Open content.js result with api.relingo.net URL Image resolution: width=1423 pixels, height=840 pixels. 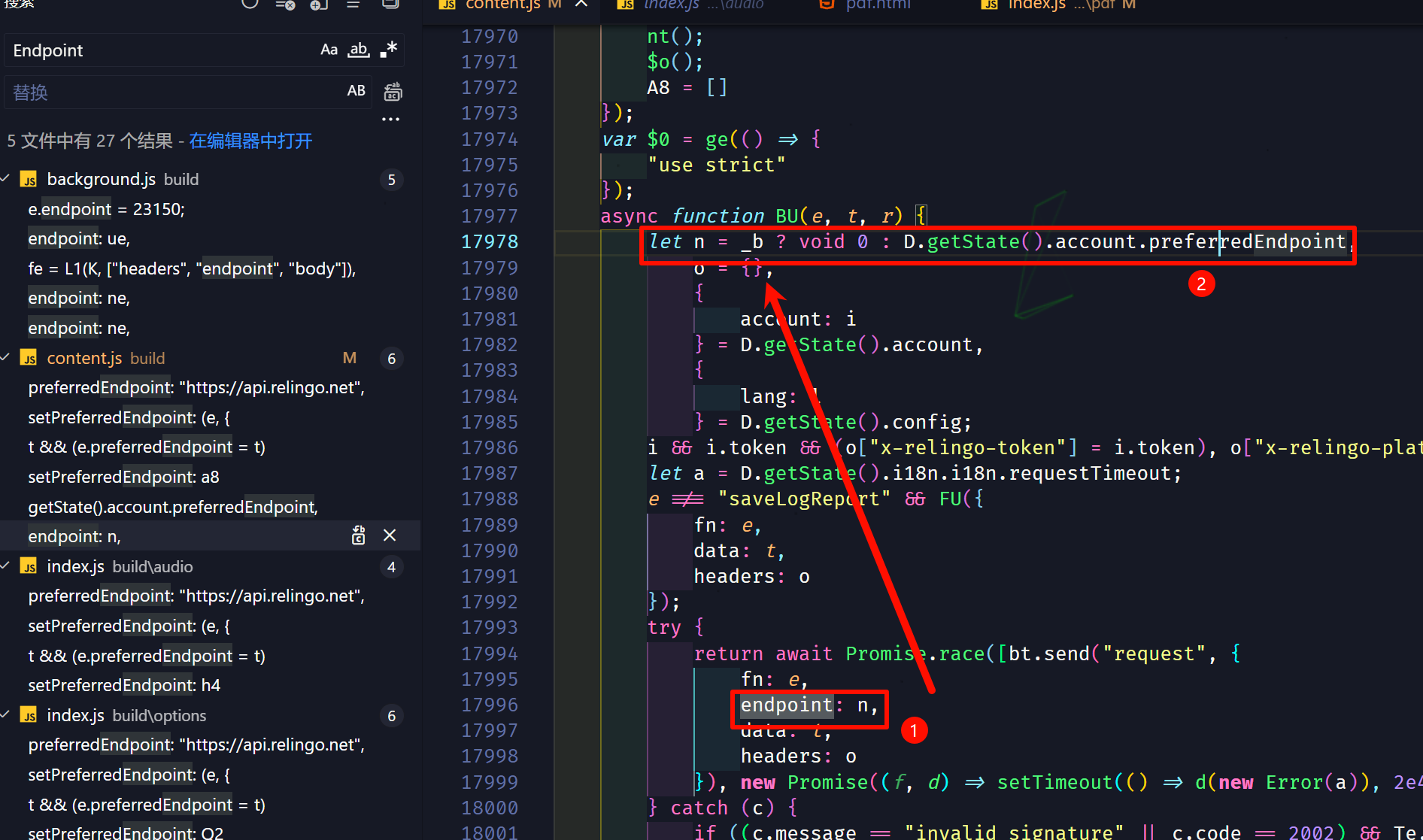click(x=196, y=387)
